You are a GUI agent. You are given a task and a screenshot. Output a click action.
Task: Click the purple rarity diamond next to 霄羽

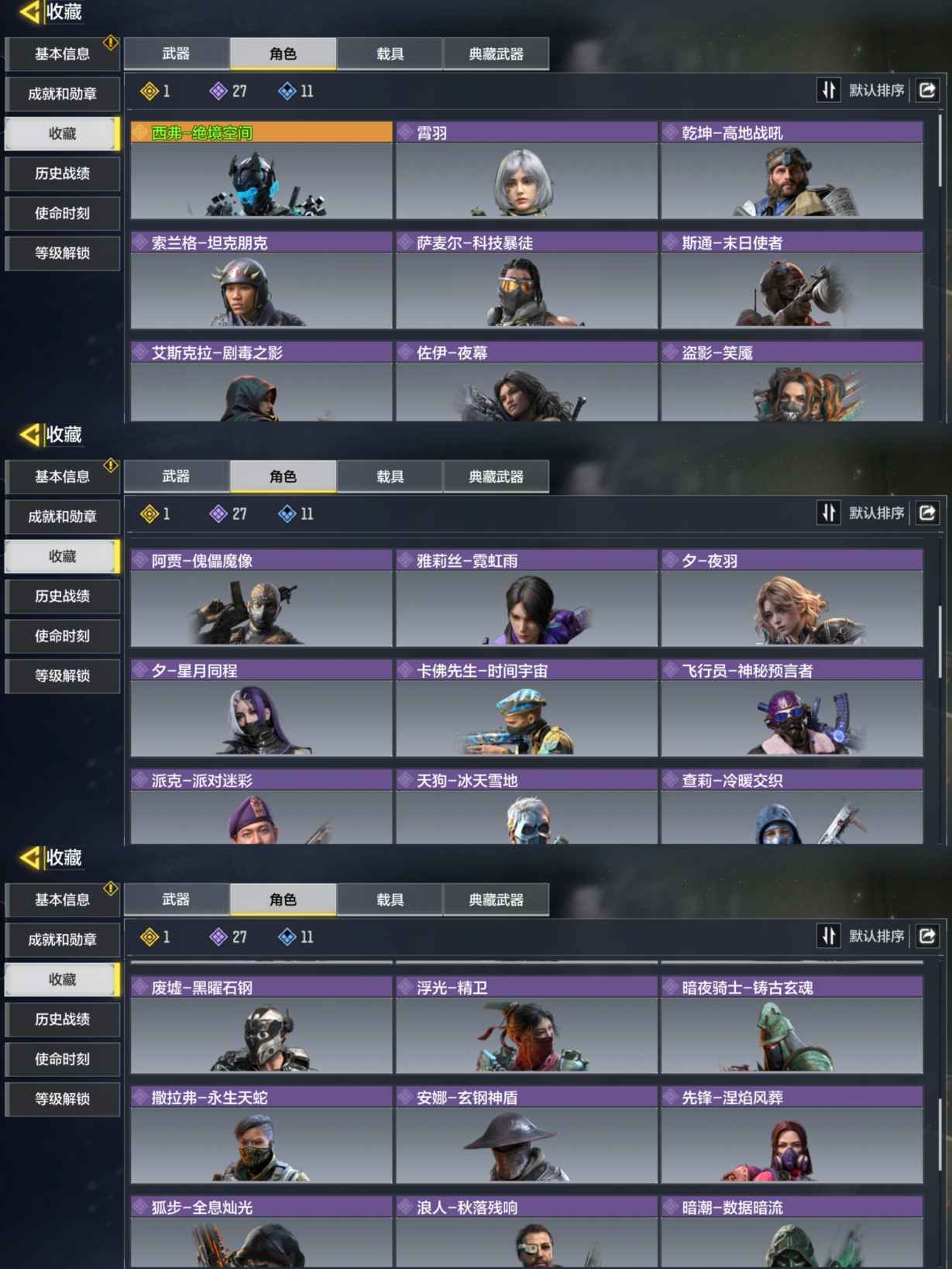[405, 133]
